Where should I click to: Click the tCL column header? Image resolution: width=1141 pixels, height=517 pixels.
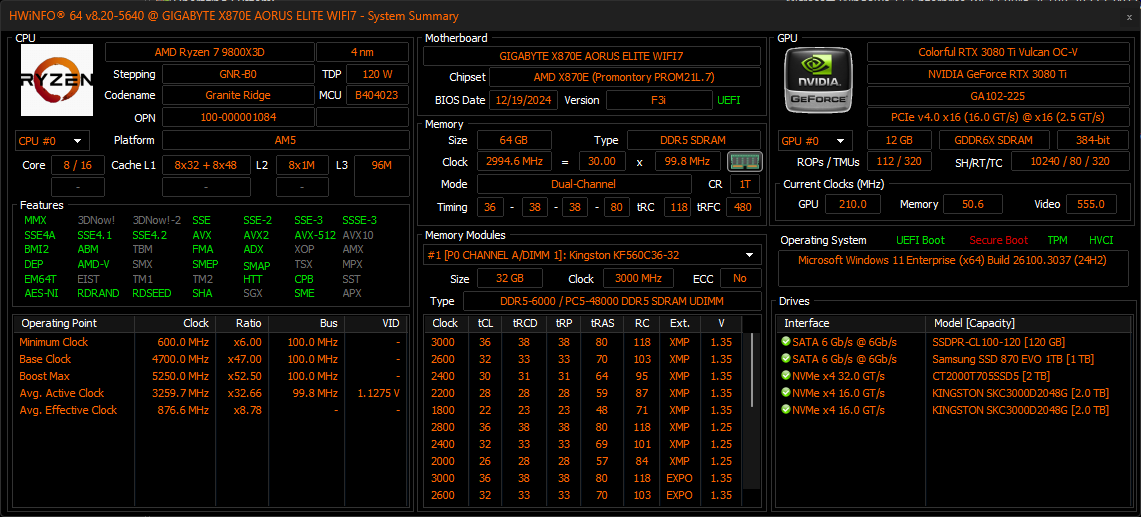click(x=485, y=323)
